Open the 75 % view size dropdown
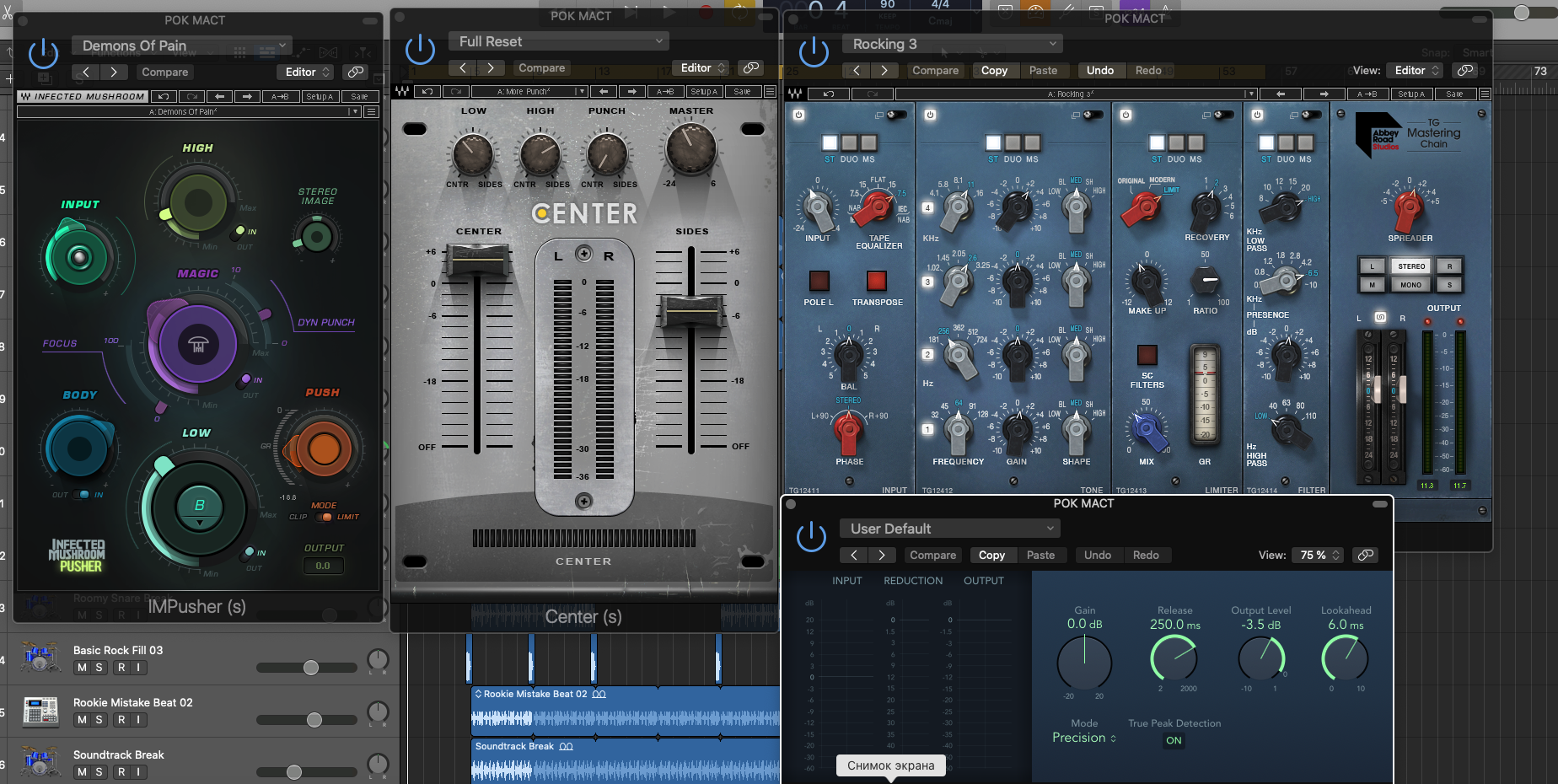This screenshot has width=1558, height=784. [x=1319, y=556]
